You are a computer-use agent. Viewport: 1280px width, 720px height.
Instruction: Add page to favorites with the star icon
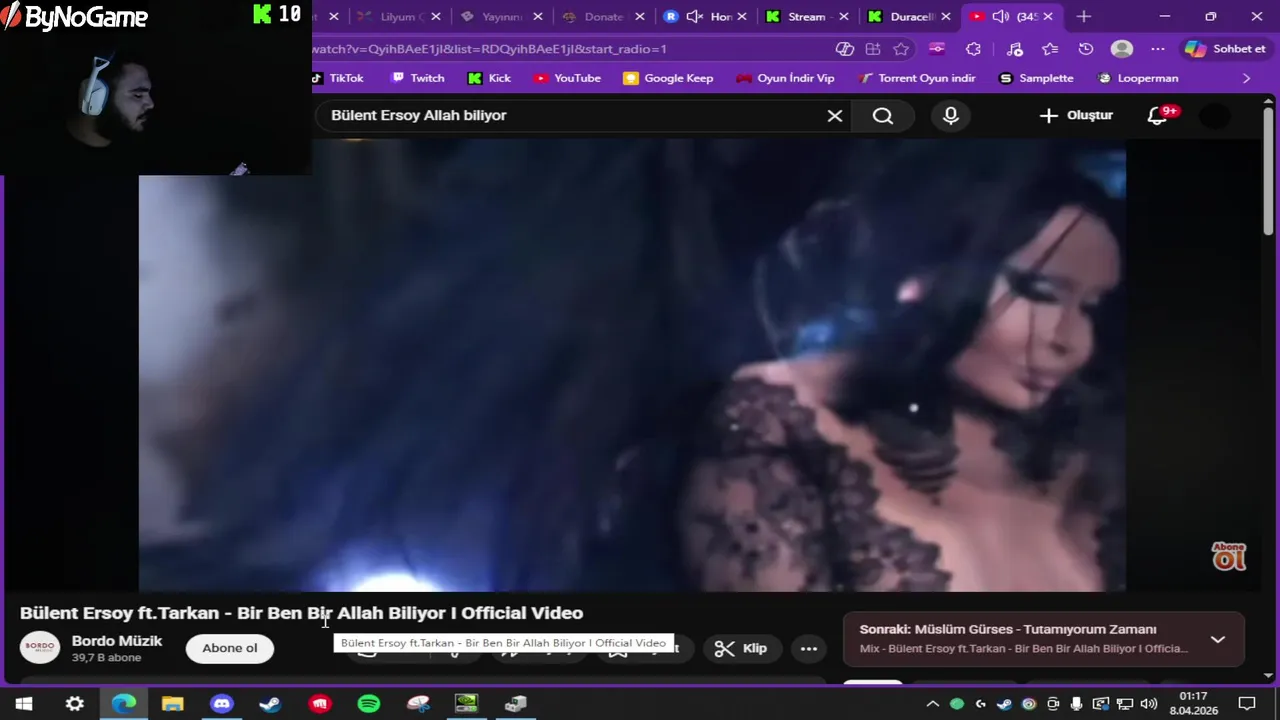click(902, 49)
